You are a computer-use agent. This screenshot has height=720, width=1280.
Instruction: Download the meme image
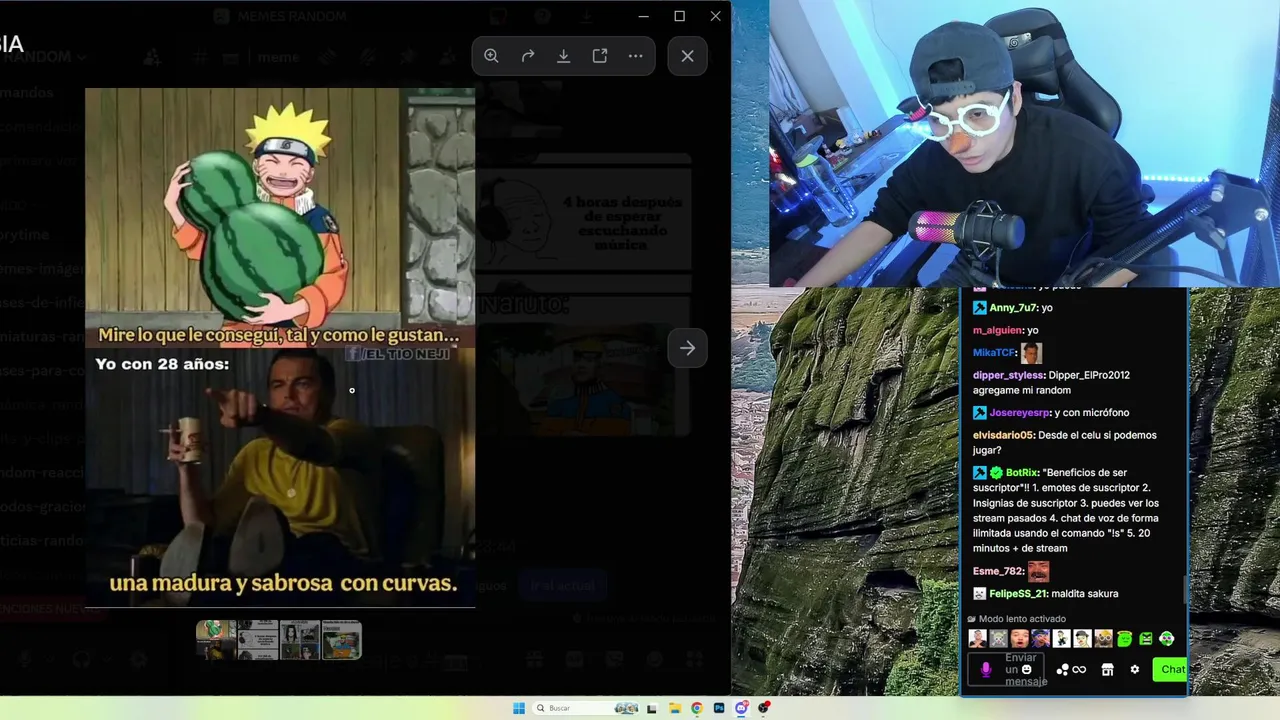pos(564,56)
